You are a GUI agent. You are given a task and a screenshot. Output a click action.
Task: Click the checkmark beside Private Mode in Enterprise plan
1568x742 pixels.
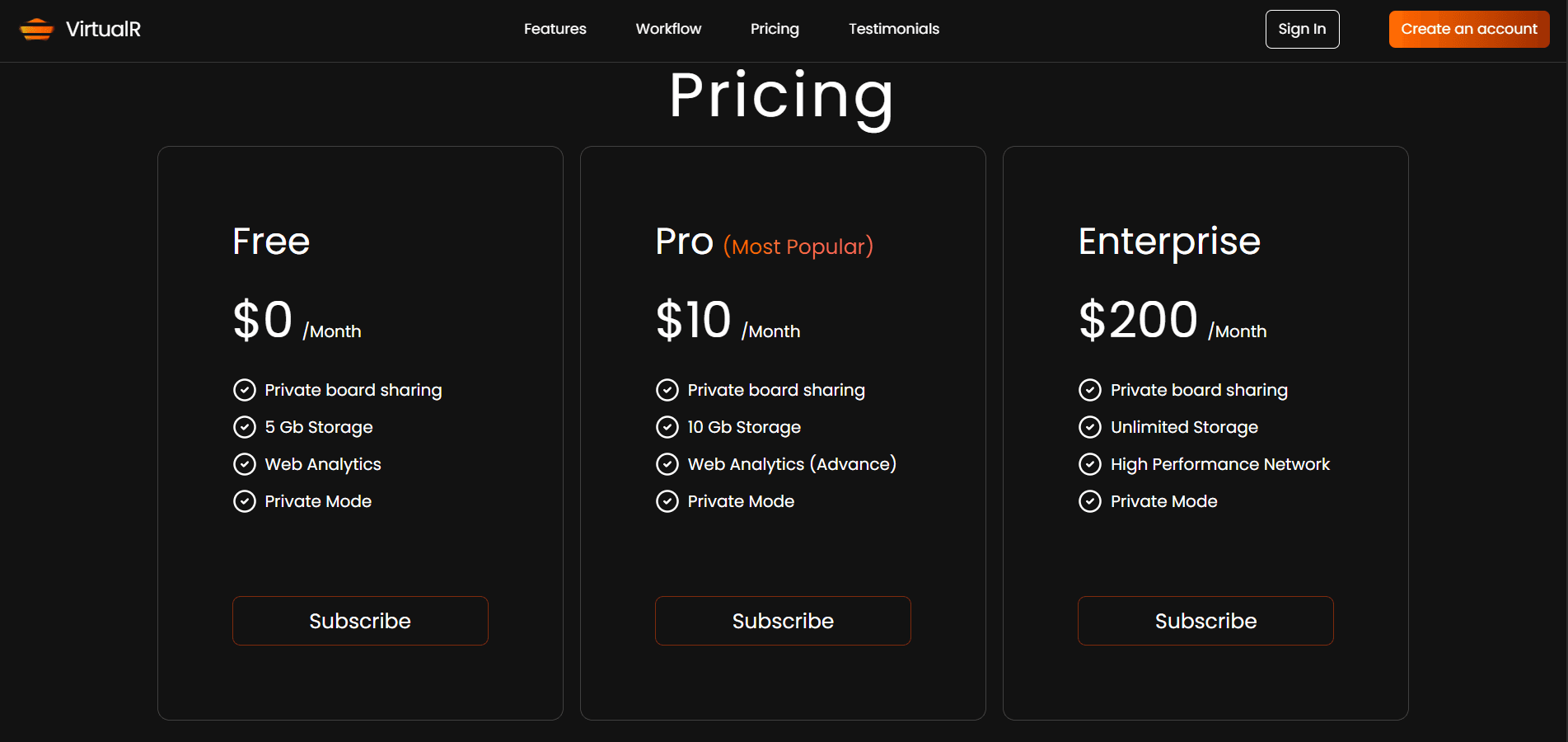tap(1090, 500)
